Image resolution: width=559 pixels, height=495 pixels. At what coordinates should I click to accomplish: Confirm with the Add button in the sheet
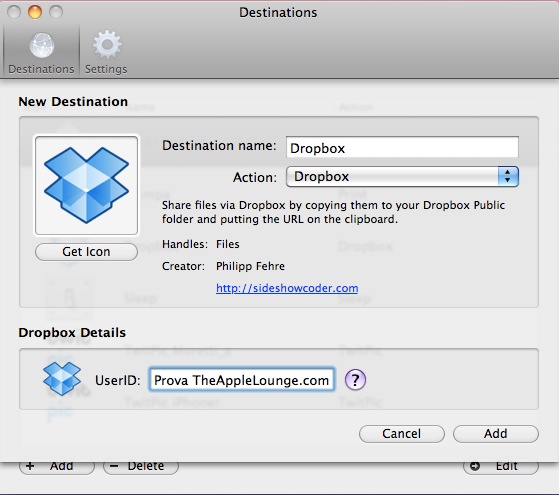496,434
